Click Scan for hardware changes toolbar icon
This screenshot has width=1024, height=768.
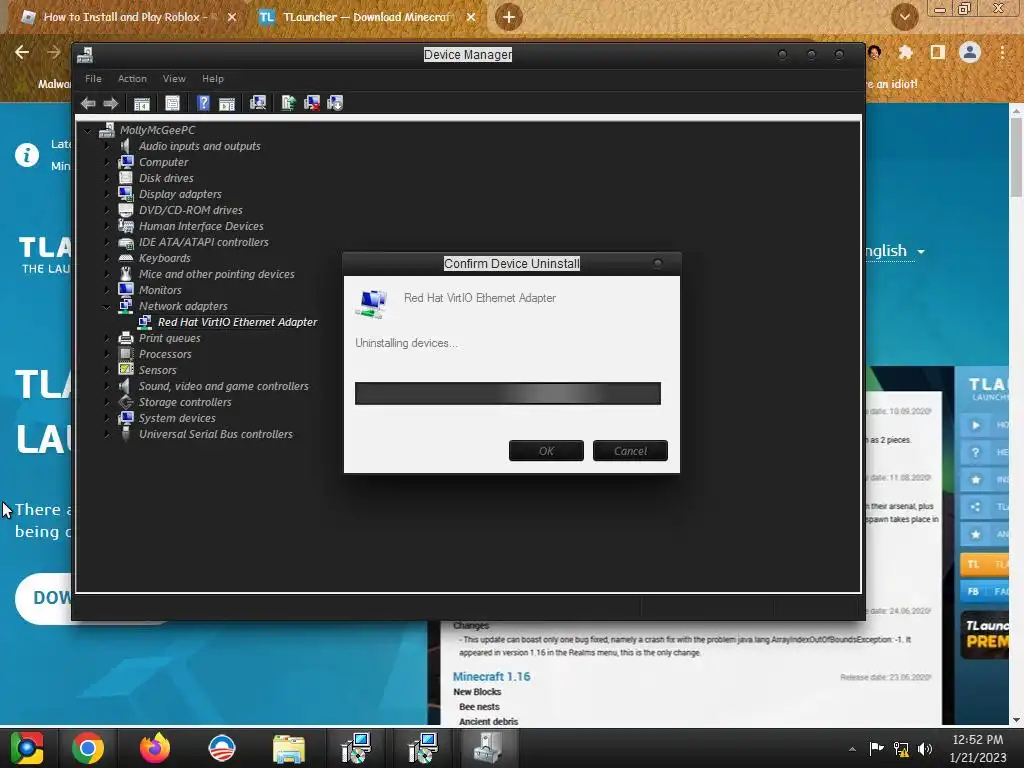click(x=258, y=103)
